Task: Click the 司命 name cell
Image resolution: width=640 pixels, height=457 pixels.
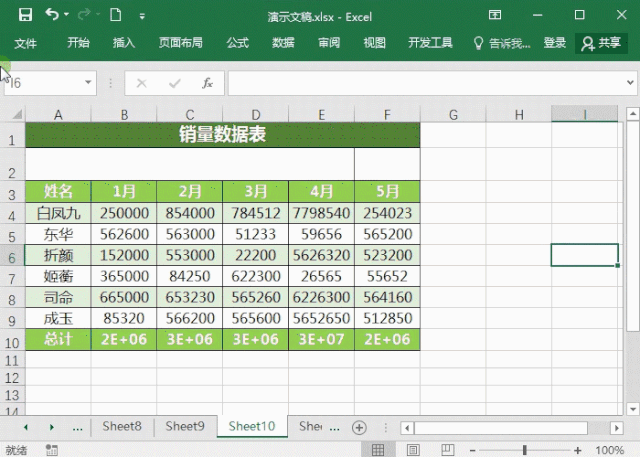Action: (x=58, y=297)
